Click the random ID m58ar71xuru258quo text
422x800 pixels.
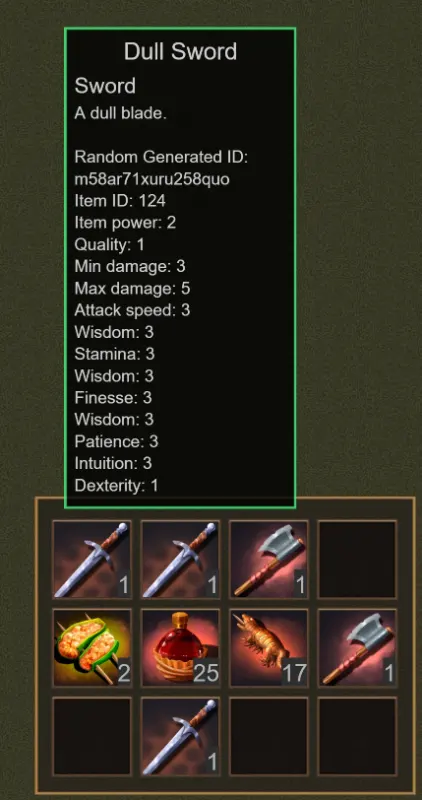(152, 179)
